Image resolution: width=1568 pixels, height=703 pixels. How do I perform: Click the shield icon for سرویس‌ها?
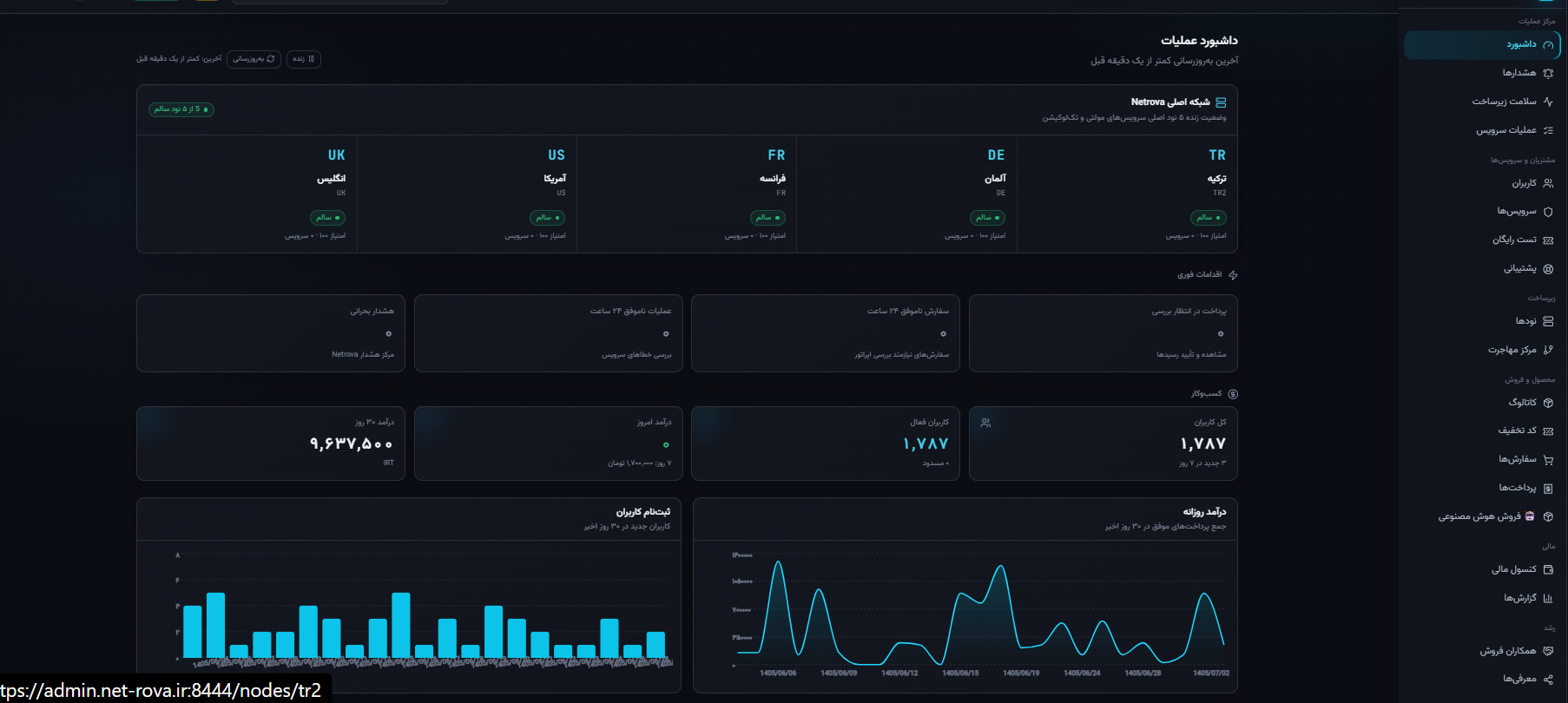coord(1548,212)
